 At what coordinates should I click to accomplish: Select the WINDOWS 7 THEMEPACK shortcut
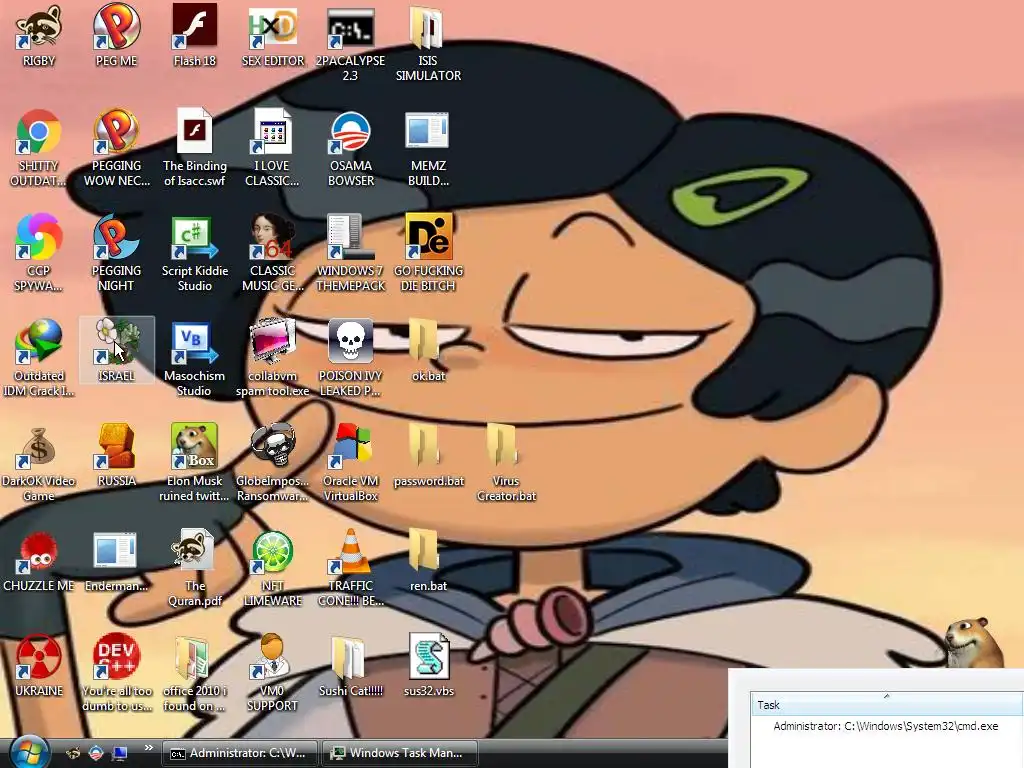coord(351,236)
